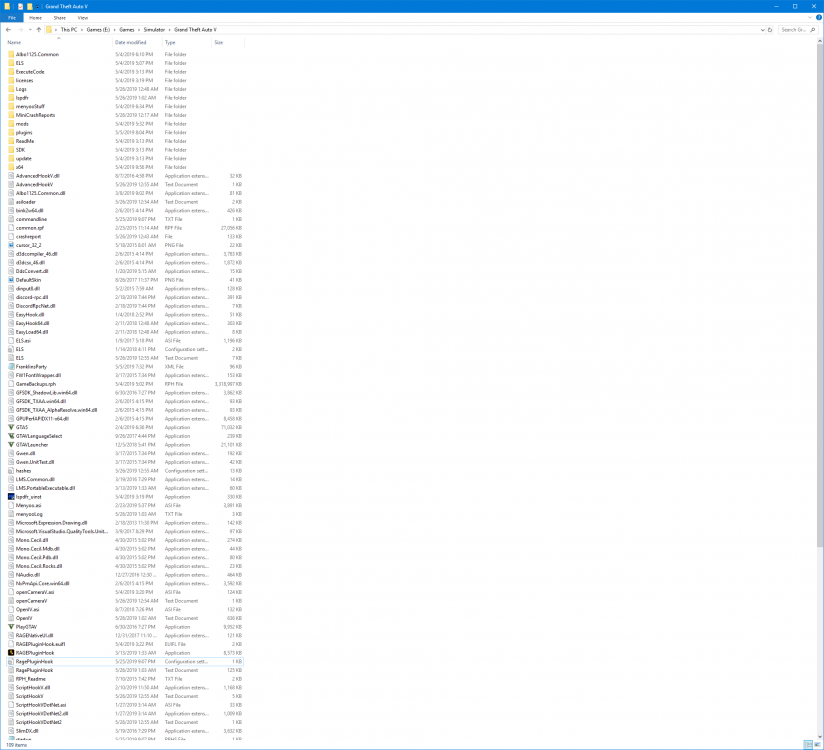Screen dimensions: 824x750
Task: Click inside the Search box
Action: click(x=795, y=29)
